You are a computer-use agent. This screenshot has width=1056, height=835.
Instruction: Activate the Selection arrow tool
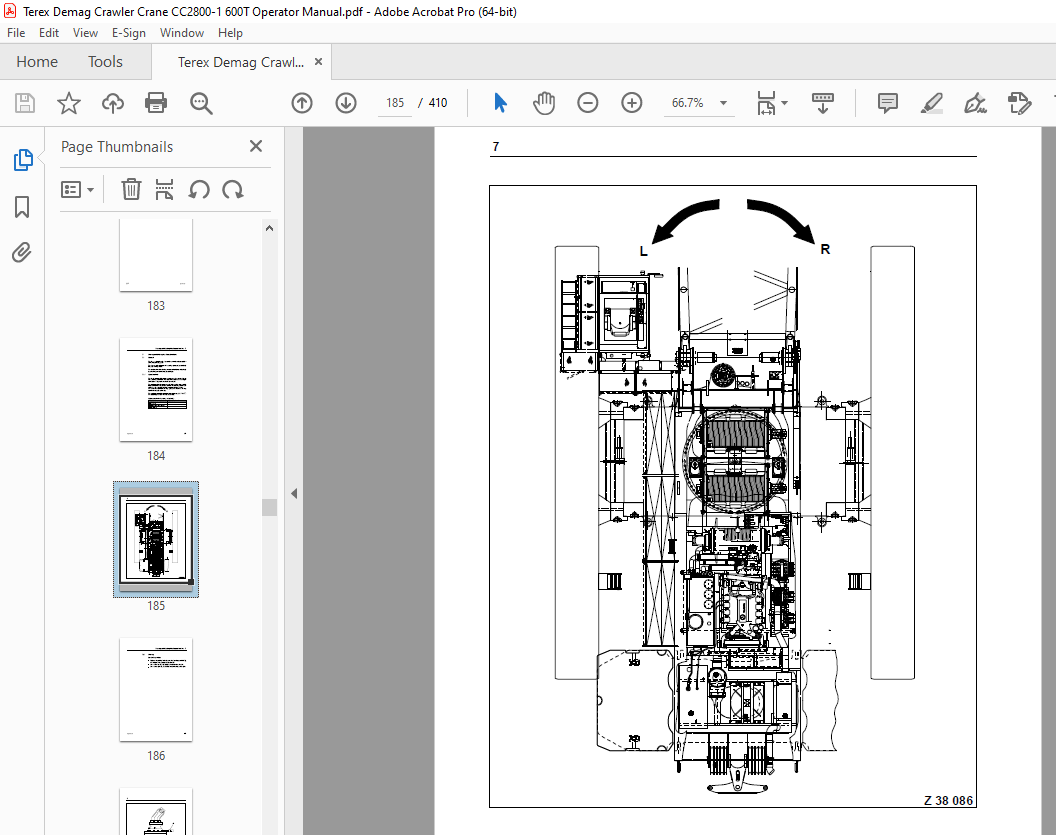500,103
